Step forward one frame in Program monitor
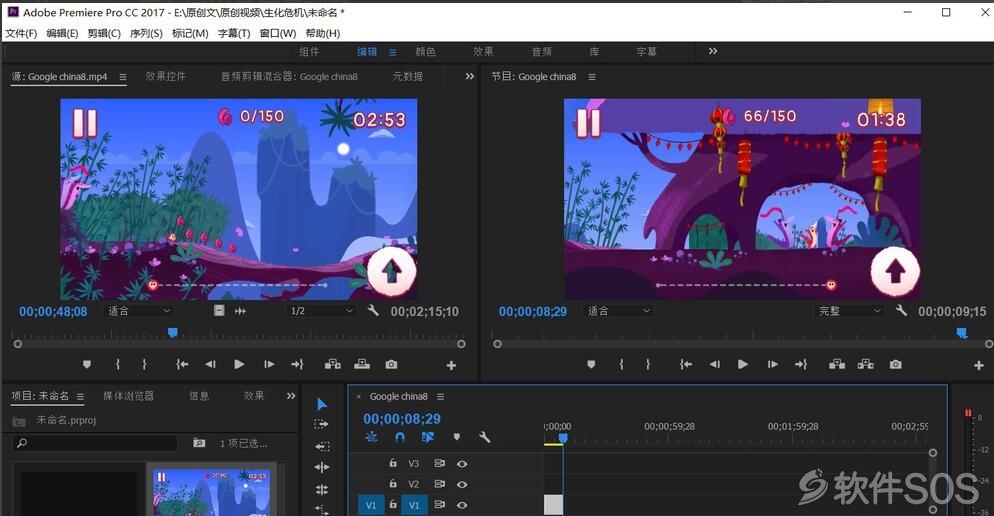This screenshot has height=516, width=994. (x=772, y=364)
